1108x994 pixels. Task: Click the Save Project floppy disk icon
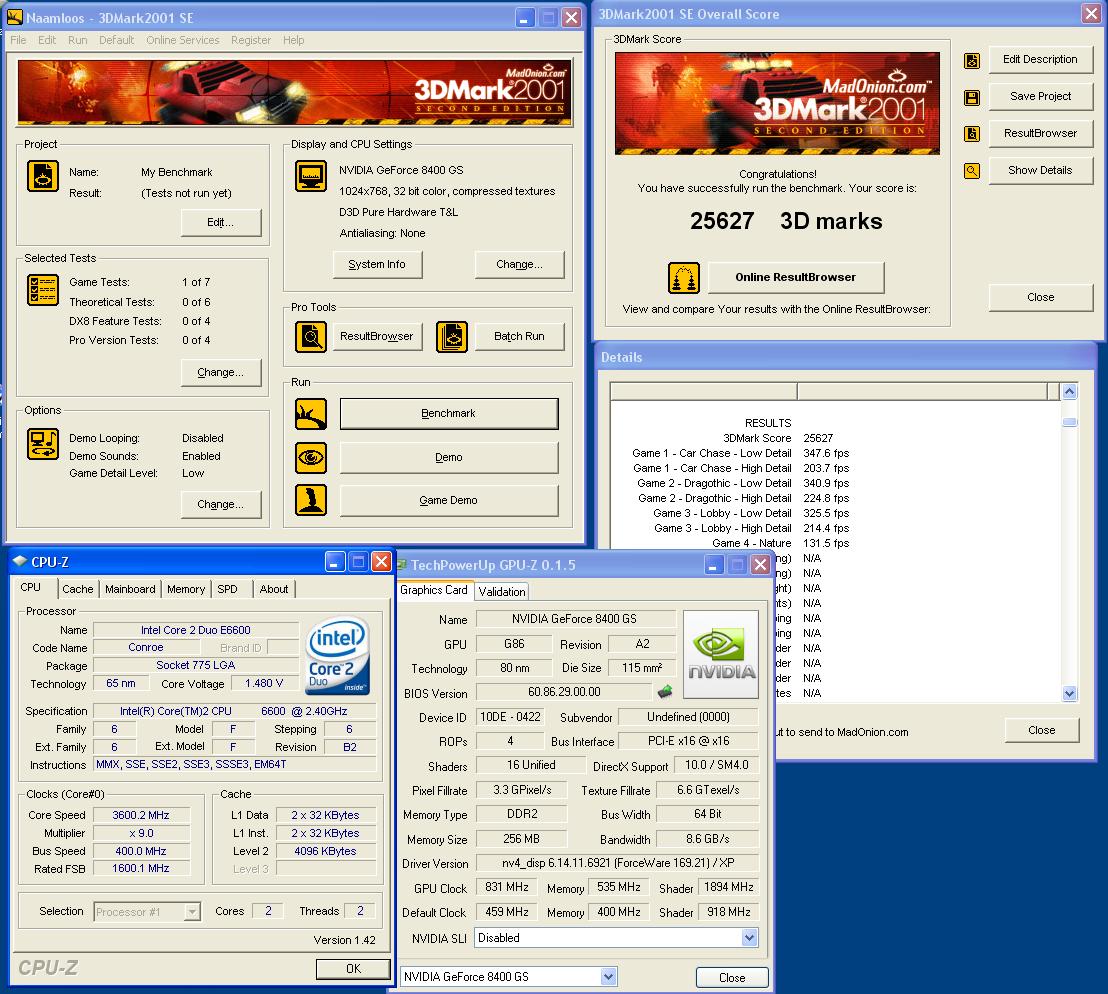click(972, 97)
